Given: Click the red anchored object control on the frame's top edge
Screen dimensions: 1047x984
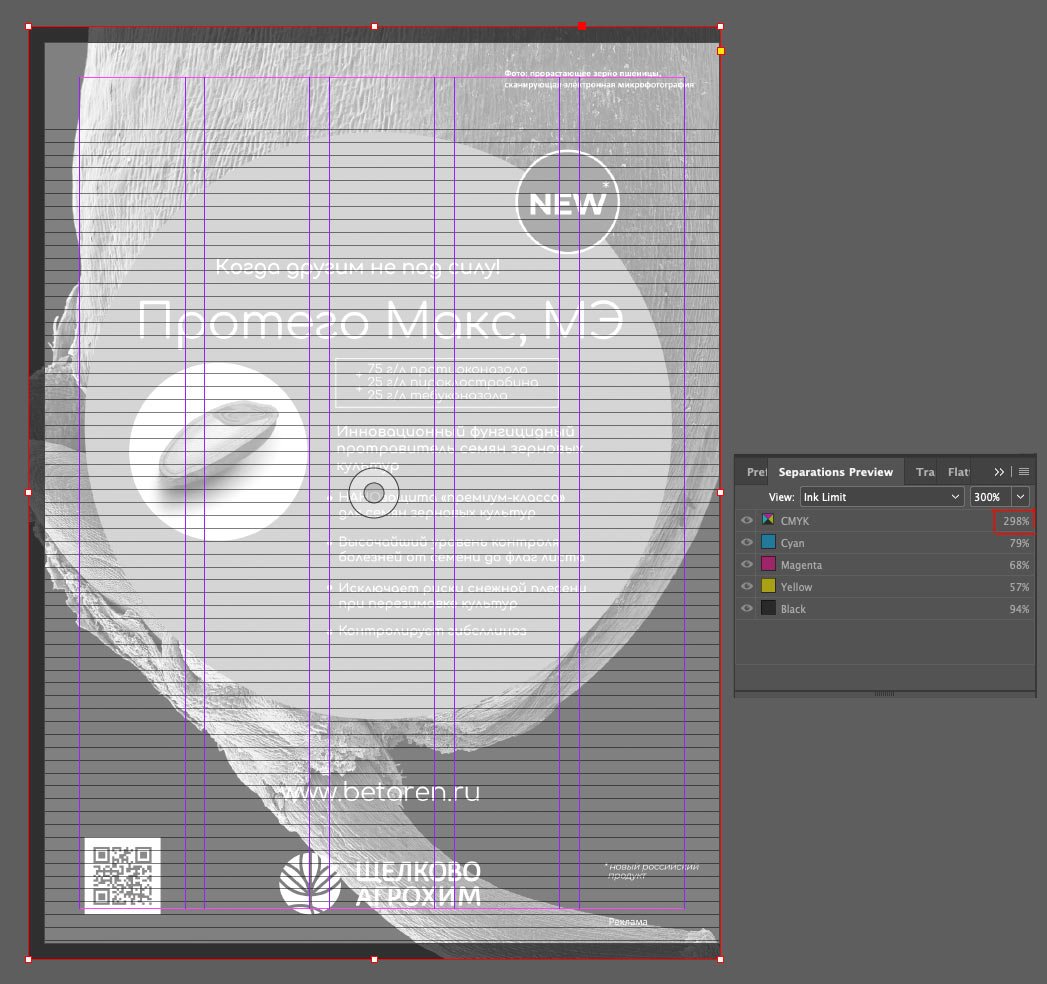Looking at the screenshot, I should [582, 26].
